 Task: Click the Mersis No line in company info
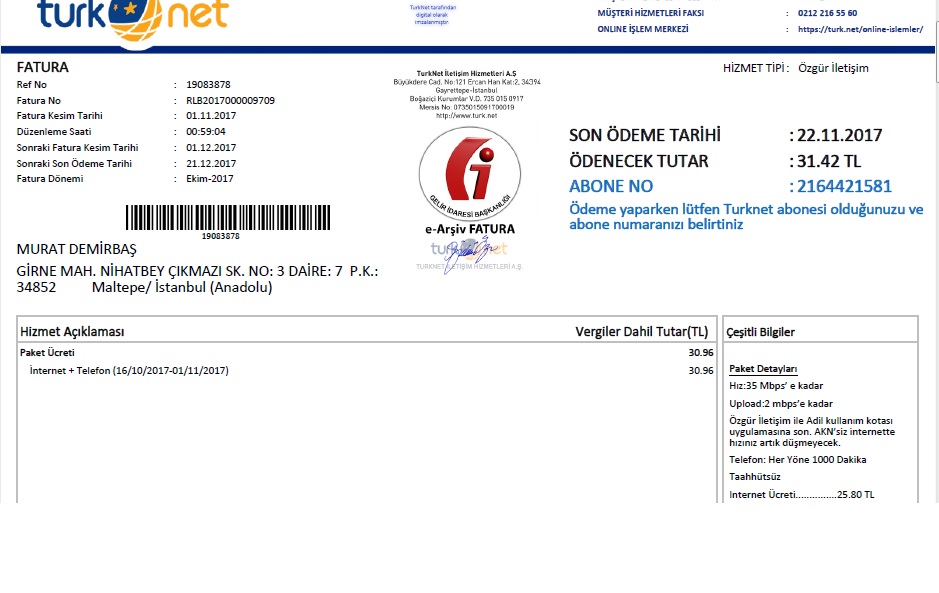coord(467,107)
